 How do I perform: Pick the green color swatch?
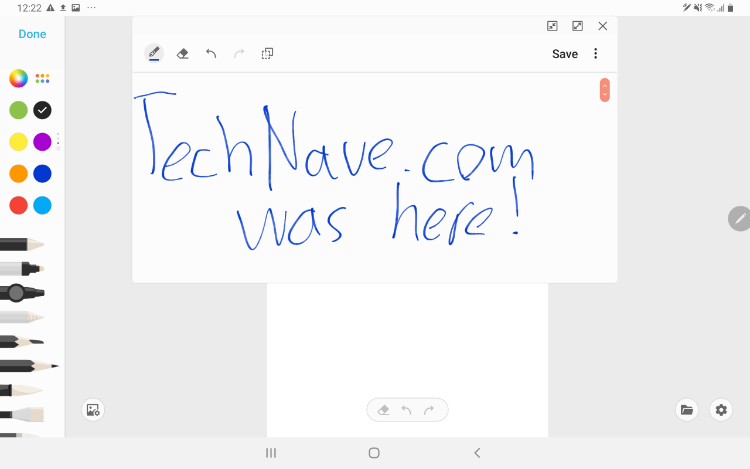pyautogui.click(x=18, y=110)
